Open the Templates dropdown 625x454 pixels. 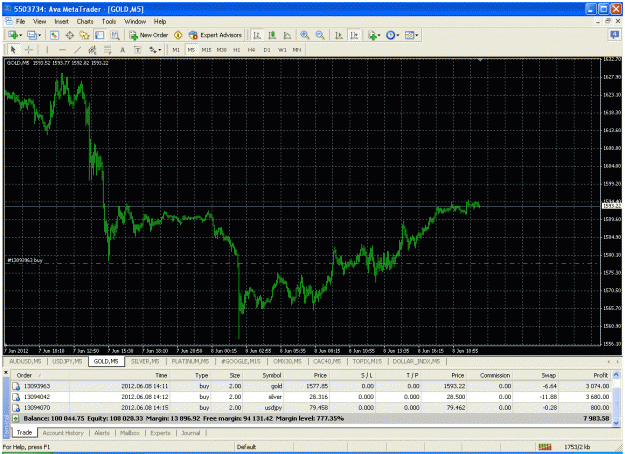tap(411, 35)
